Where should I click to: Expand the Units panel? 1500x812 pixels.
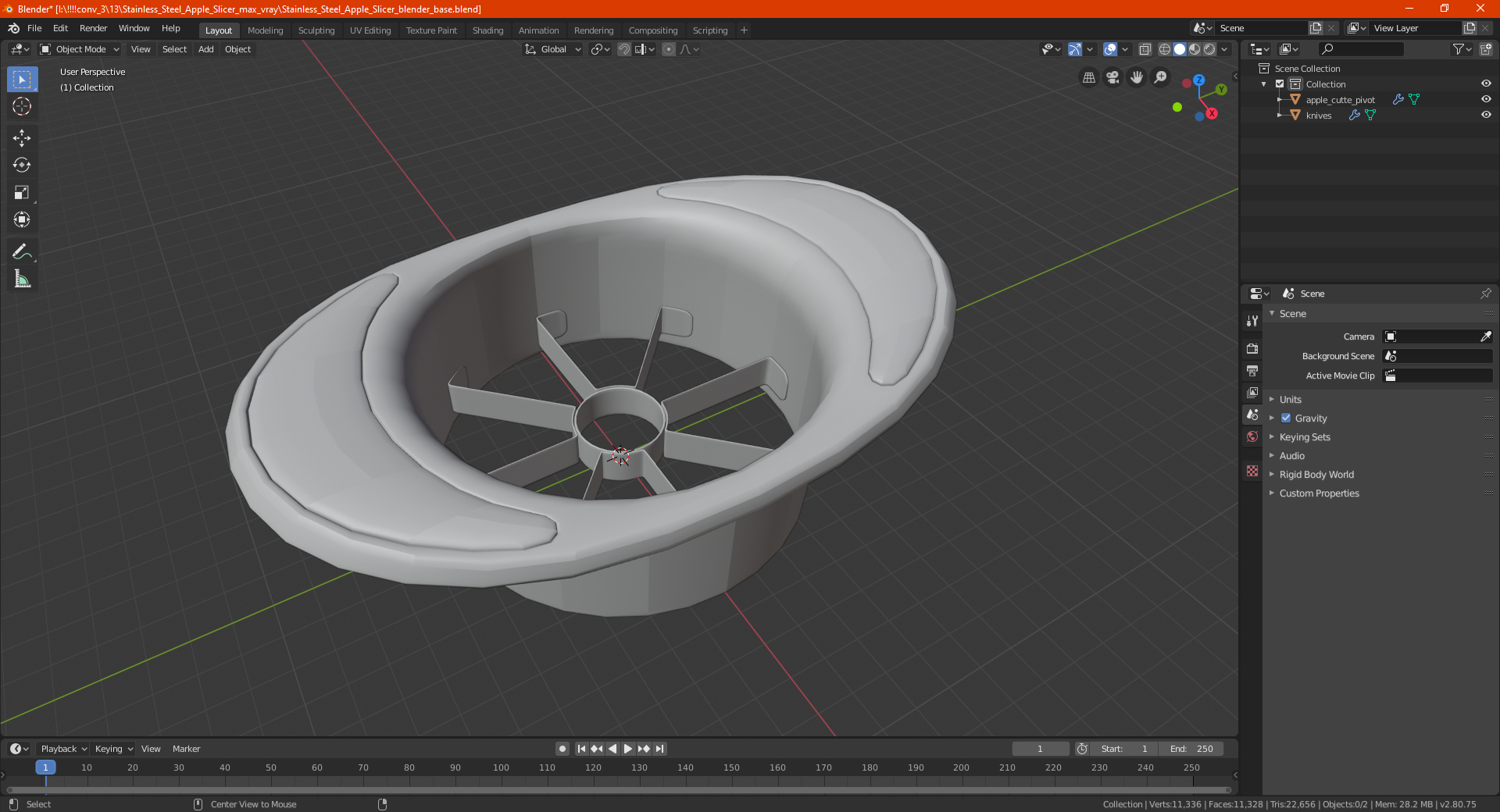click(1290, 399)
